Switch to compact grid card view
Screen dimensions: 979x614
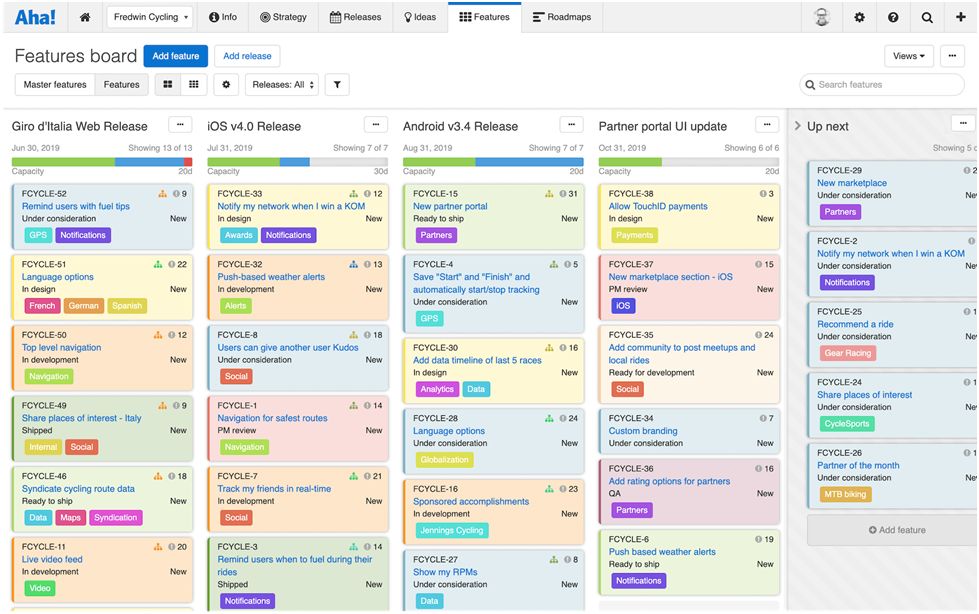(x=194, y=85)
